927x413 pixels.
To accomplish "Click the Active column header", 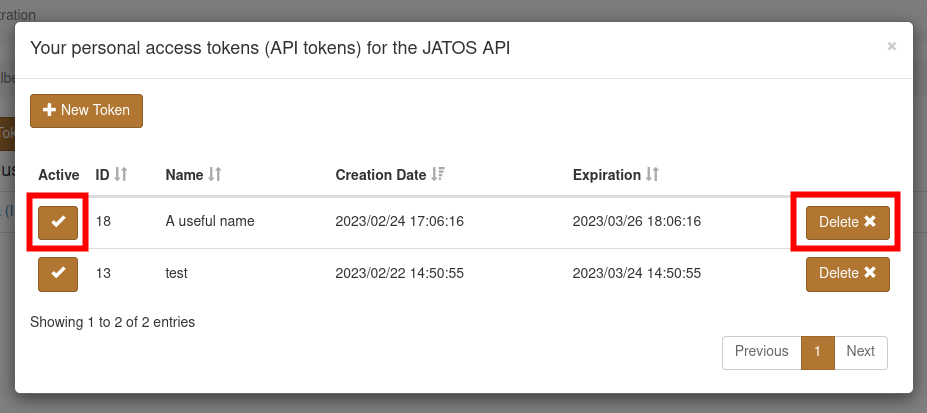I will 59,175.
